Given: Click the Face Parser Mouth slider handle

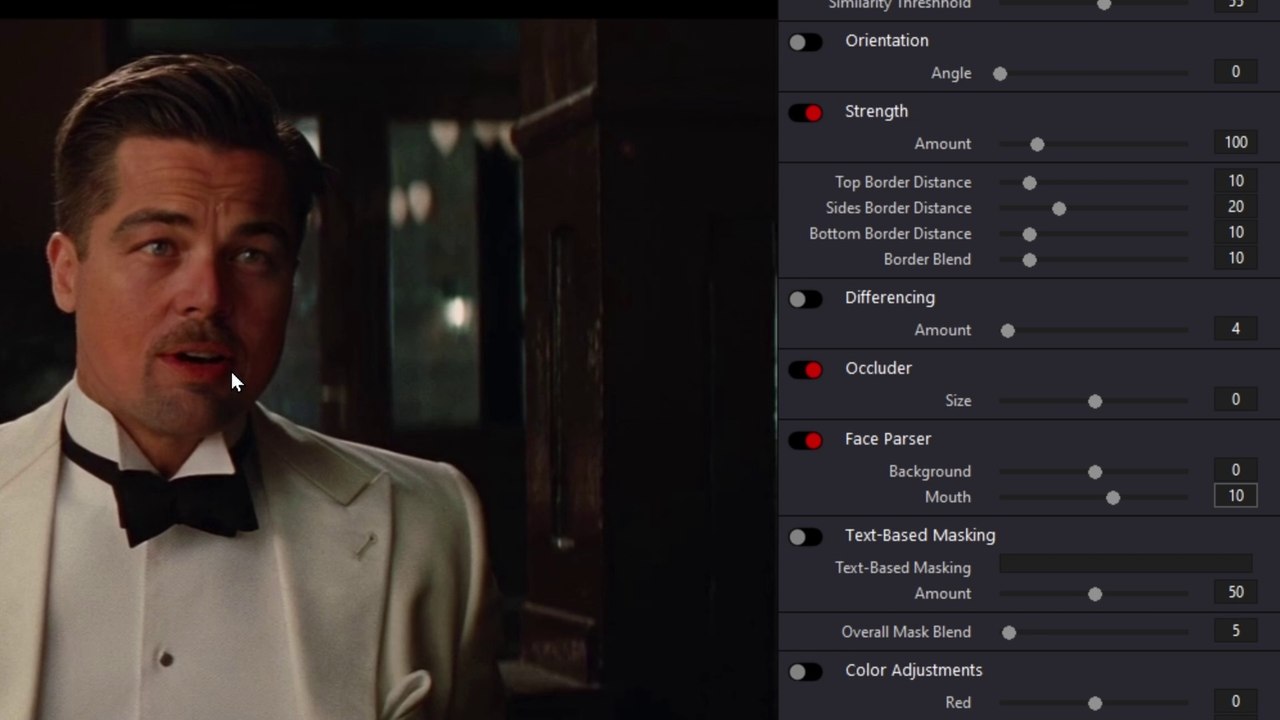Looking at the screenshot, I should (1113, 498).
